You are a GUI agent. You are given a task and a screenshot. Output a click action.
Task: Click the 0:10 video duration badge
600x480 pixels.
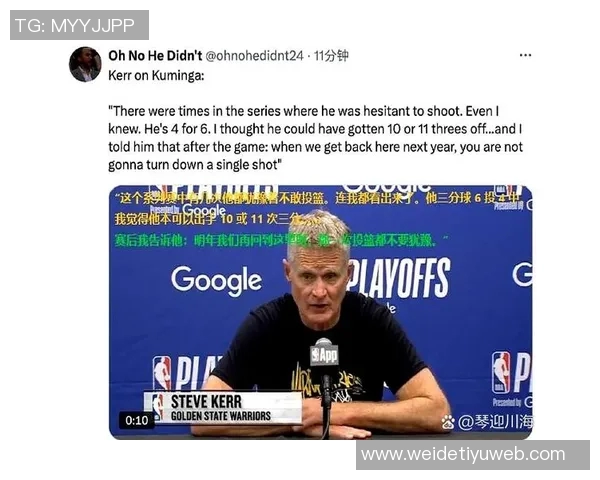[137, 420]
